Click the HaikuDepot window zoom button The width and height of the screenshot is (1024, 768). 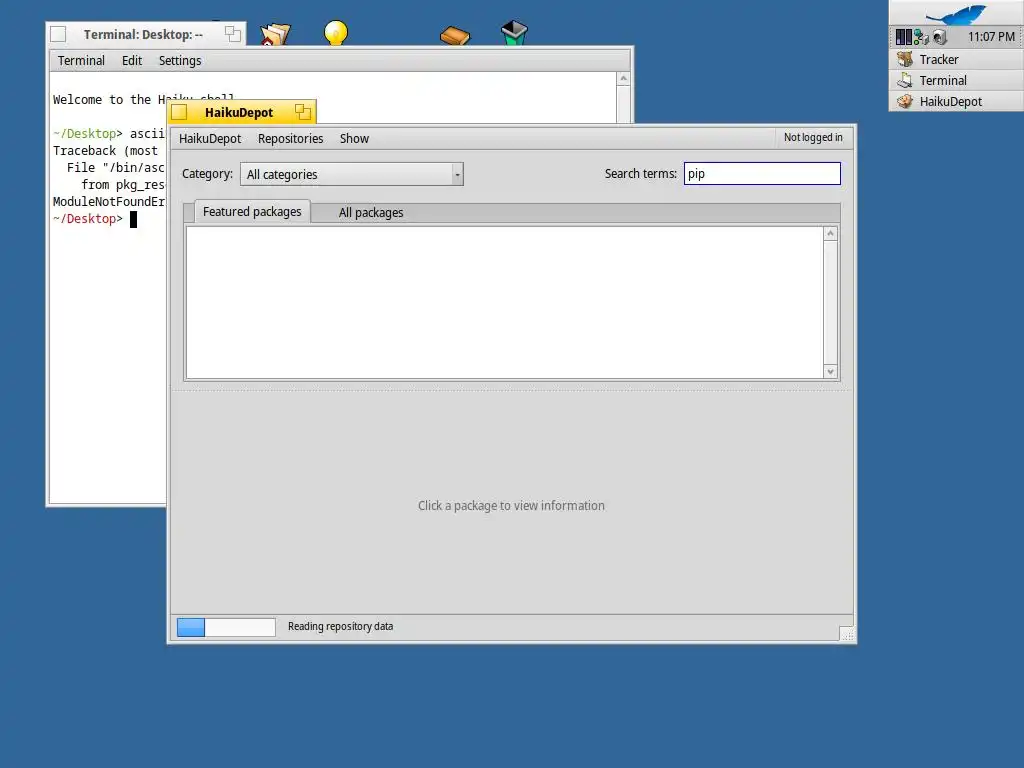point(302,112)
